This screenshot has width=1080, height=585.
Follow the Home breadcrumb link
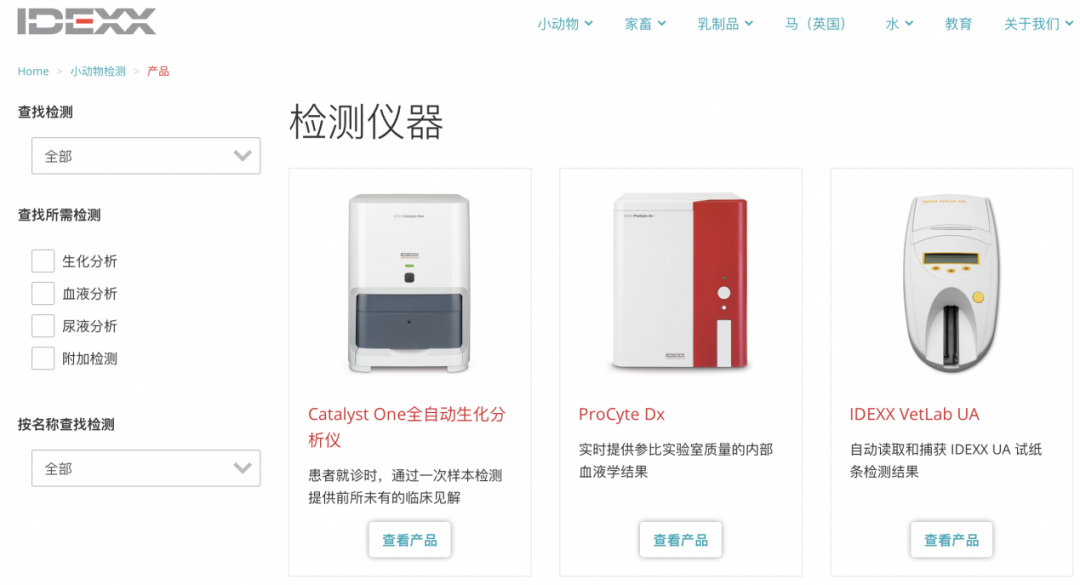coord(33,71)
